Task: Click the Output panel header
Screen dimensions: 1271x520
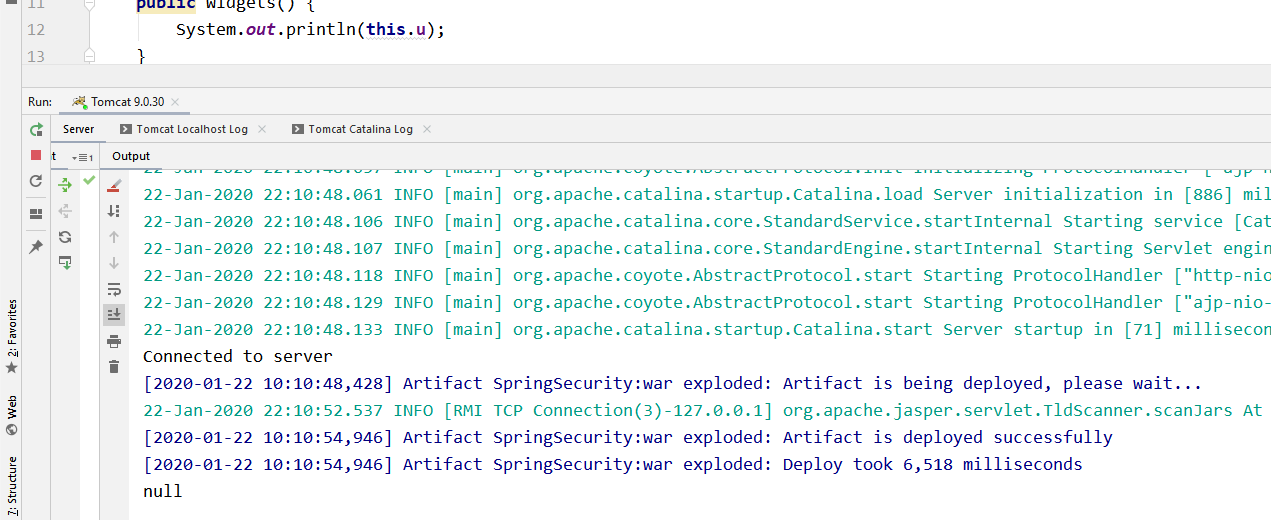Action: click(x=131, y=156)
